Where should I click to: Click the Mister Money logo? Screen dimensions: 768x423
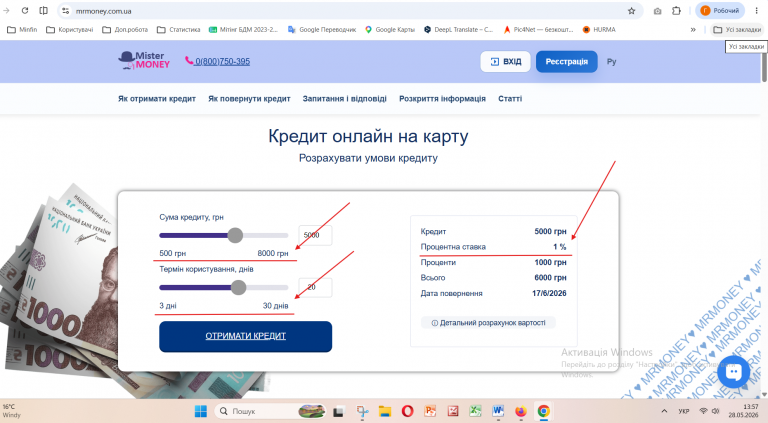[144, 61]
